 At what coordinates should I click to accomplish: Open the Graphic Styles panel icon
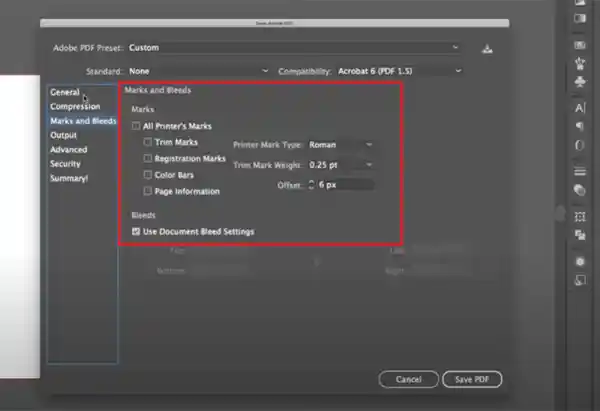click(x=580, y=280)
